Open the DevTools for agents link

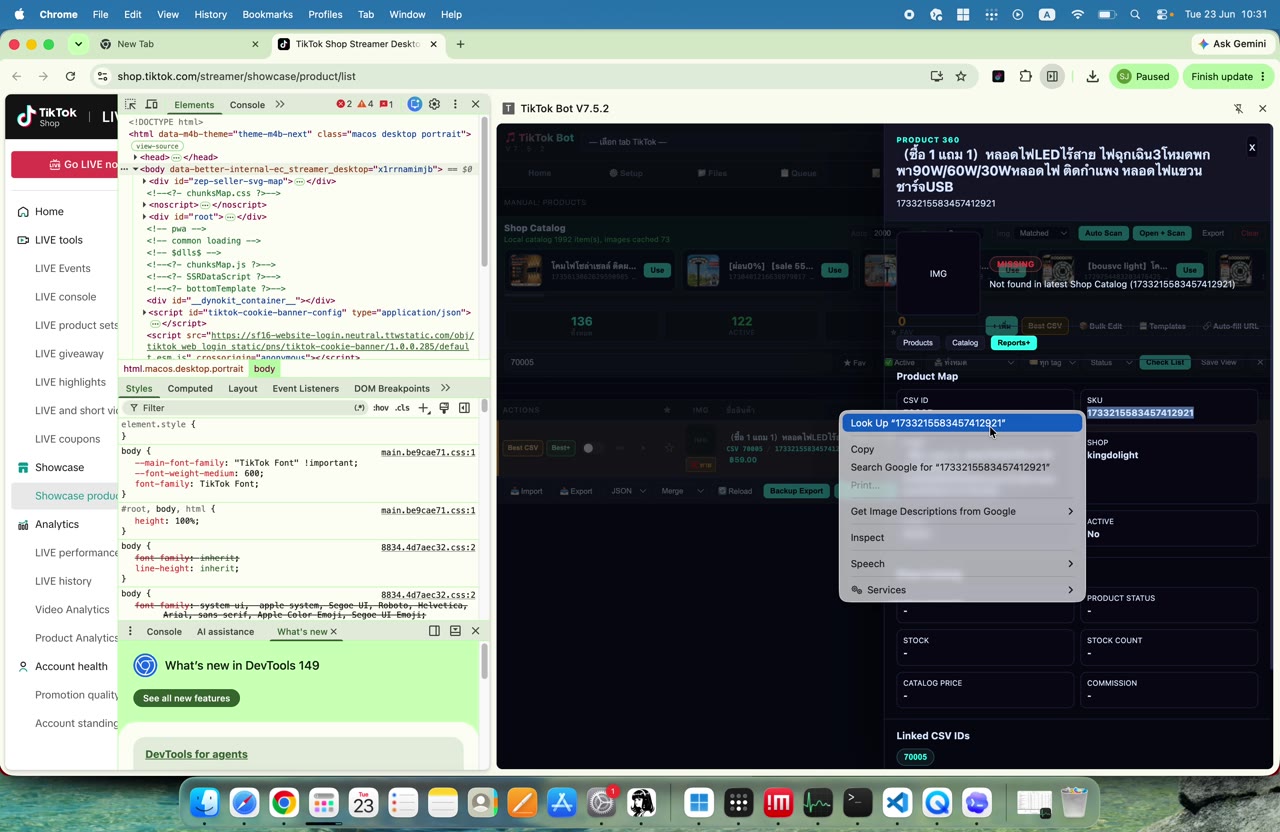pos(196,754)
